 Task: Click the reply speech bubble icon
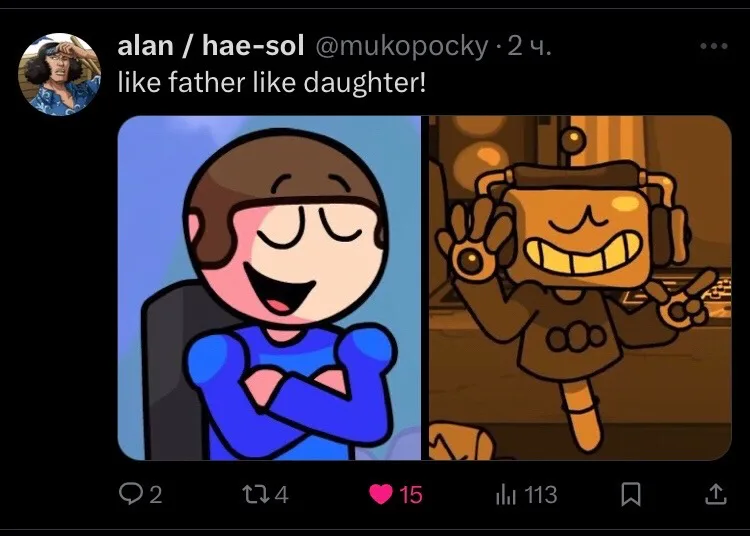tap(129, 494)
